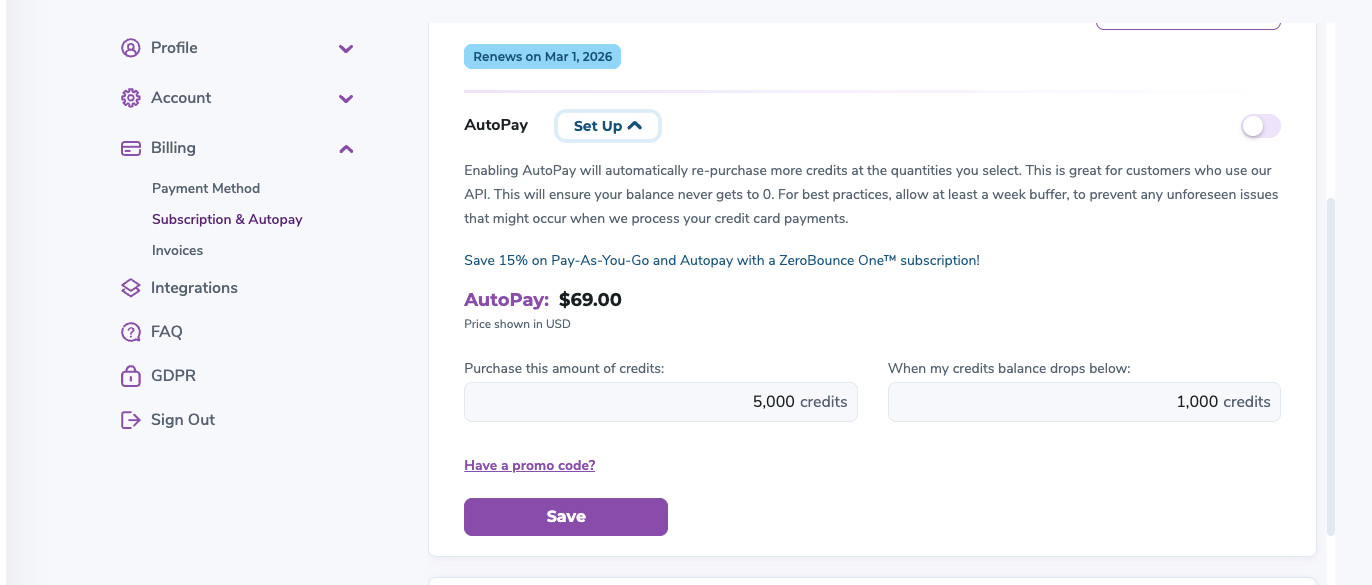Click the Sign Out arrow icon
This screenshot has width=1372, height=585.
click(x=130, y=419)
